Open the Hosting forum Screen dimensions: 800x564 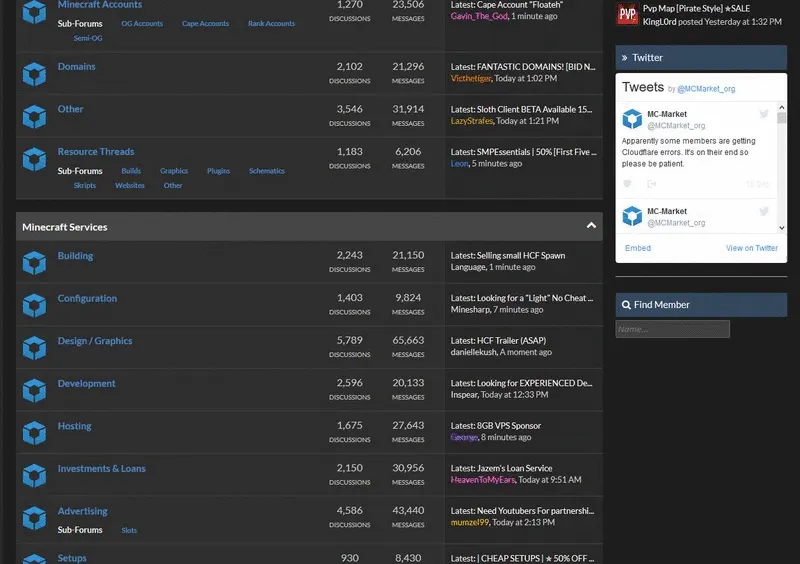(74, 426)
